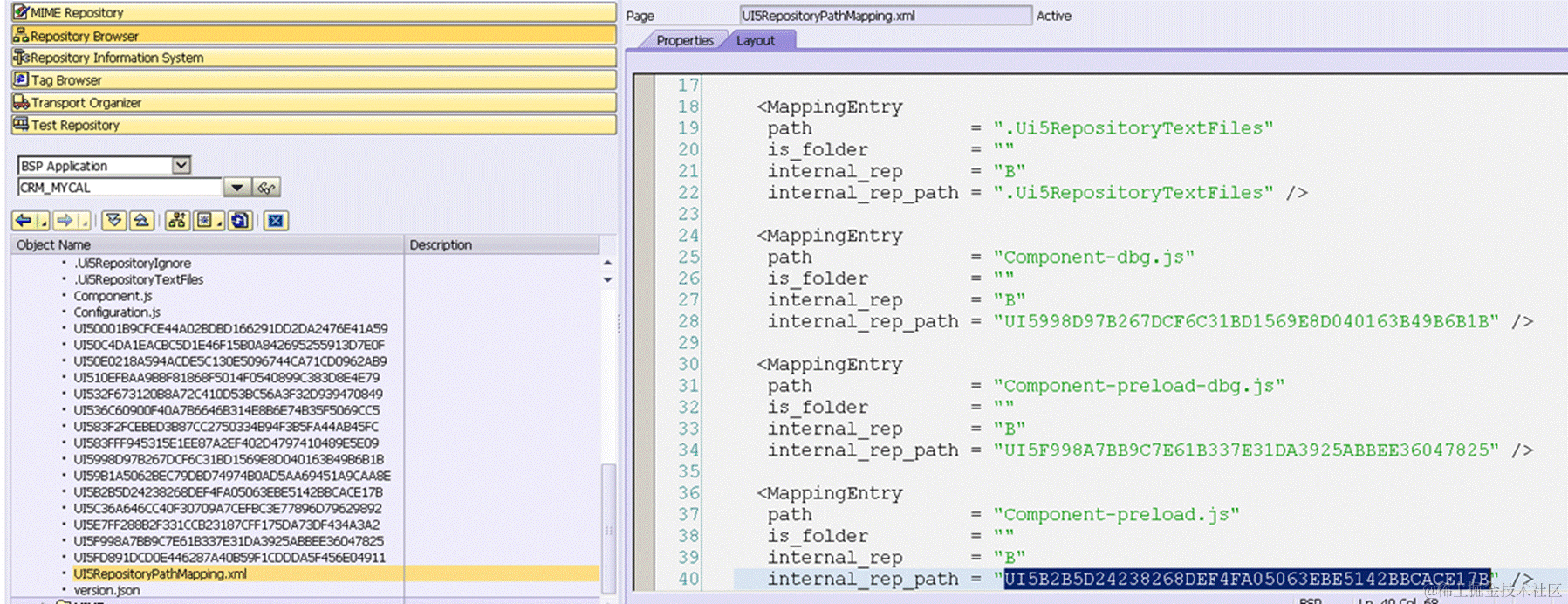The image size is (1568, 604).
Task: Select version.json in the tree
Action: click(106, 590)
